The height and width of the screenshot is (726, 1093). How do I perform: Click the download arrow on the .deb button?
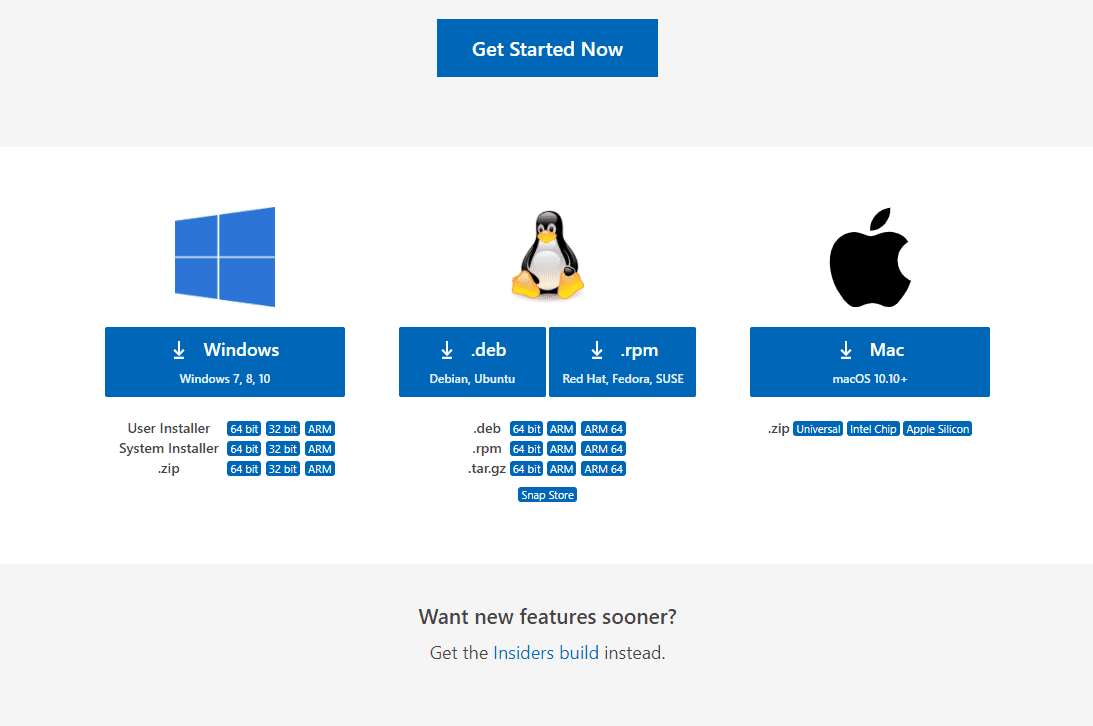[x=446, y=350]
